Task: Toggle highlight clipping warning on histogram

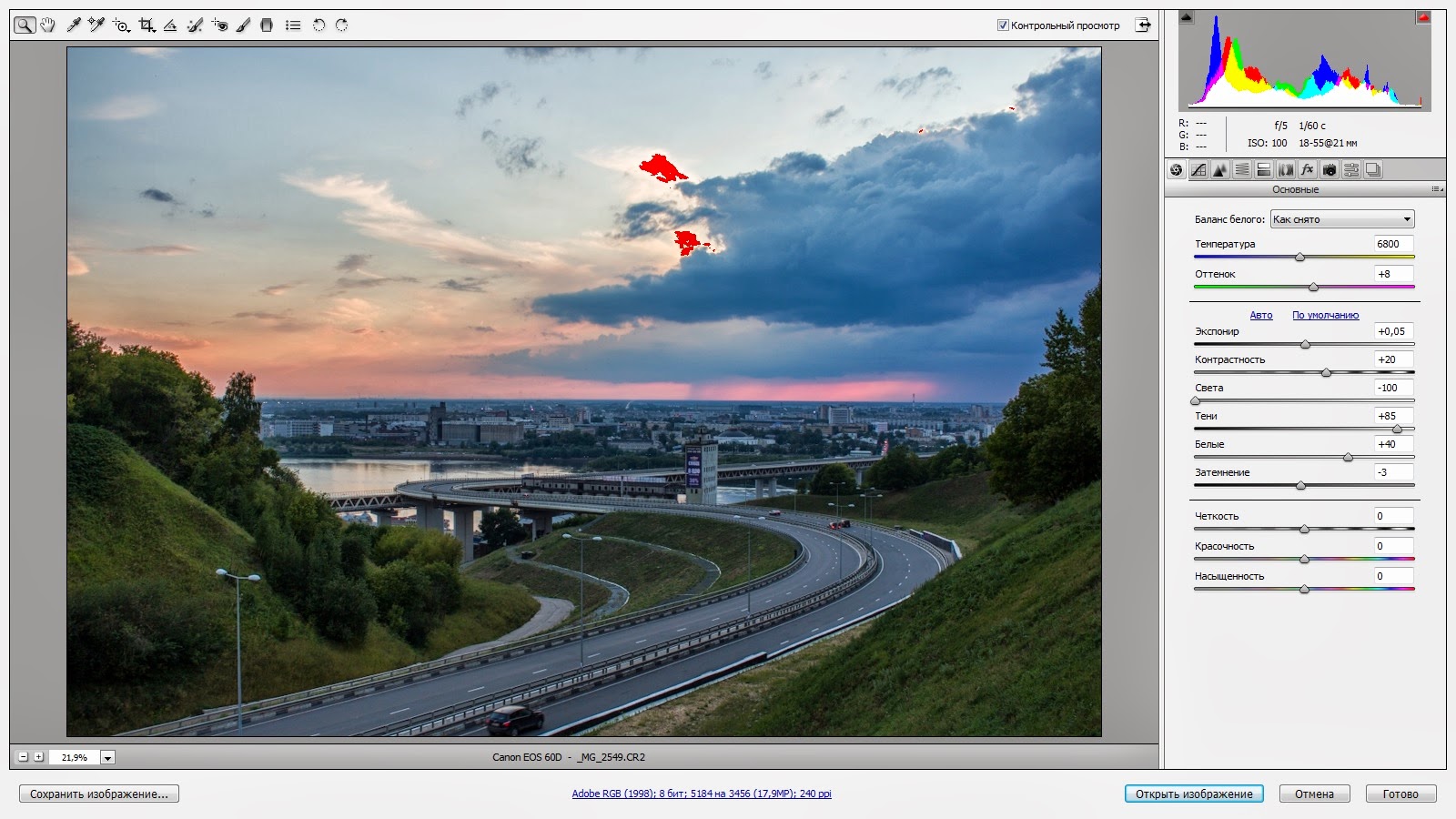Action: [x=1423, y=17]
